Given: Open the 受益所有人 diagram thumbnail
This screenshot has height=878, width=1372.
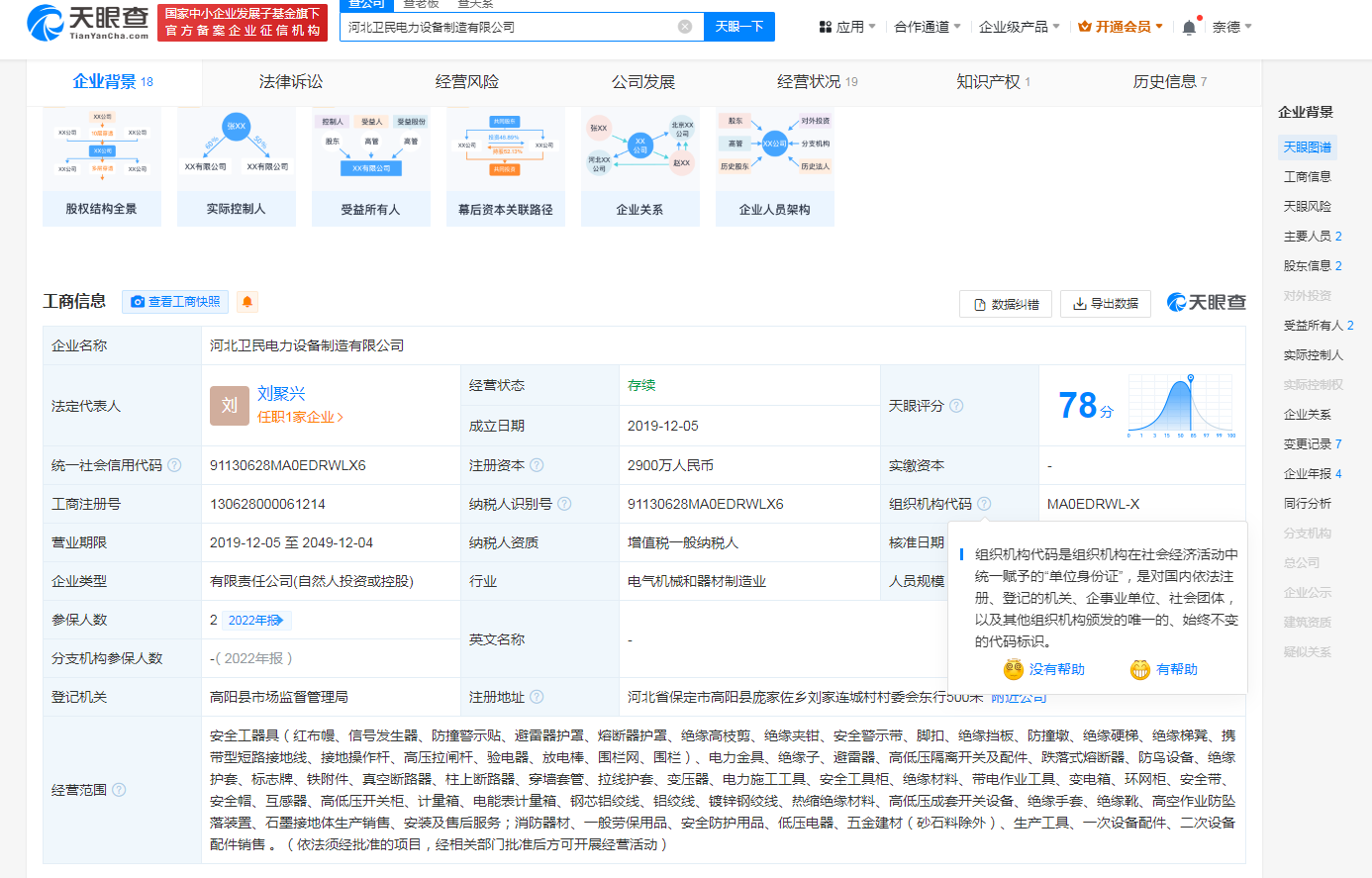Looking at the screenshot, I should (371, 167).
